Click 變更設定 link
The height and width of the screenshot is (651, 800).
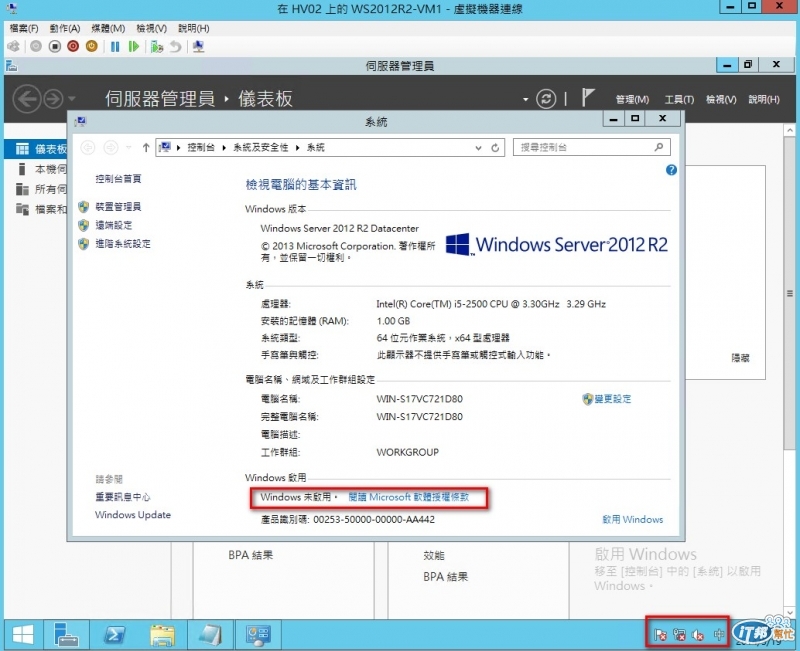tap(613, 398)
